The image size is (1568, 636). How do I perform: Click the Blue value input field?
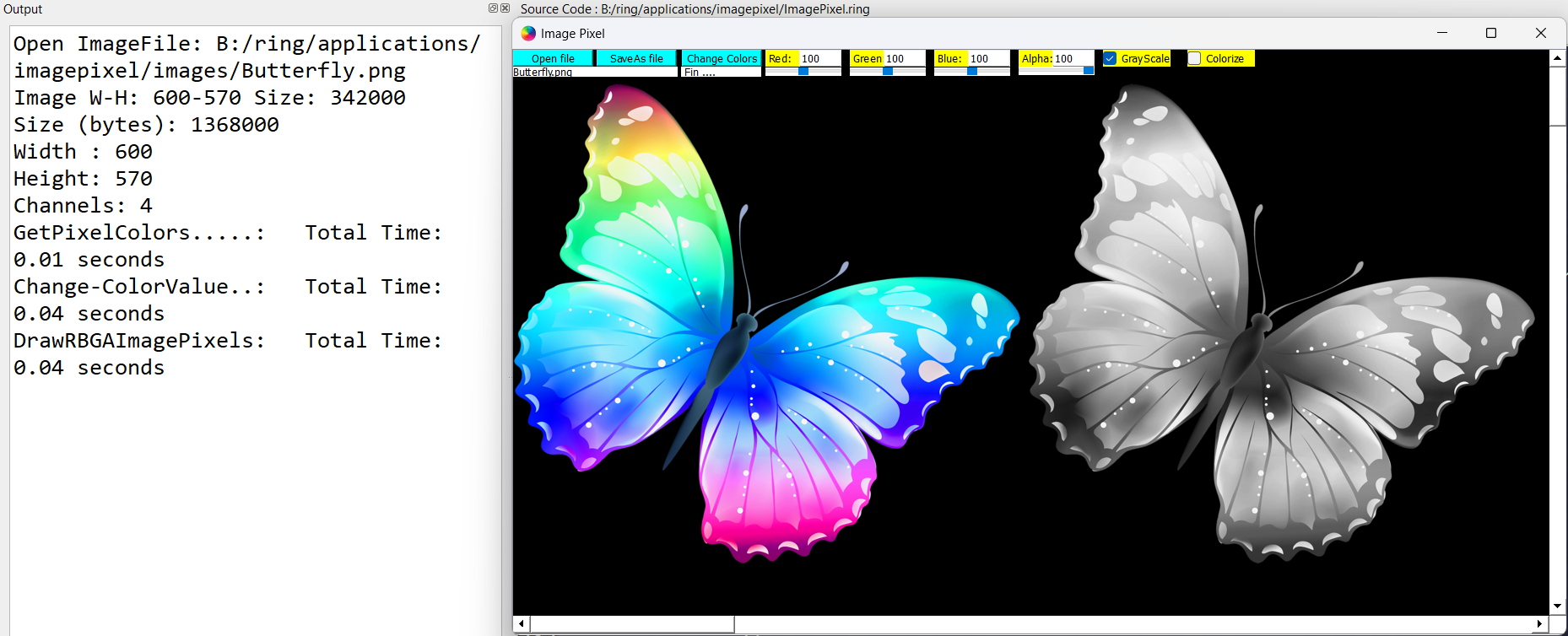pyautogui.click(x=988, y=58)
